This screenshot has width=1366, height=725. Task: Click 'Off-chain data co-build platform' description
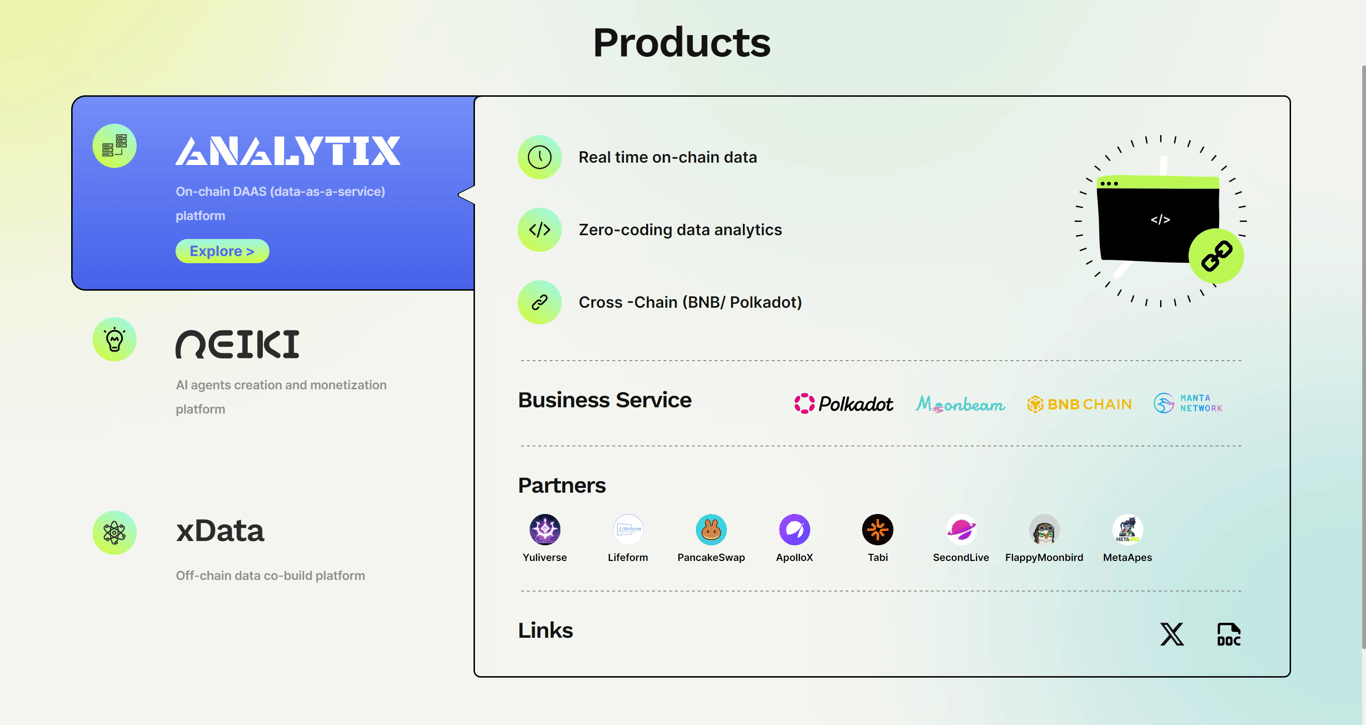click(x=270, y=575)
